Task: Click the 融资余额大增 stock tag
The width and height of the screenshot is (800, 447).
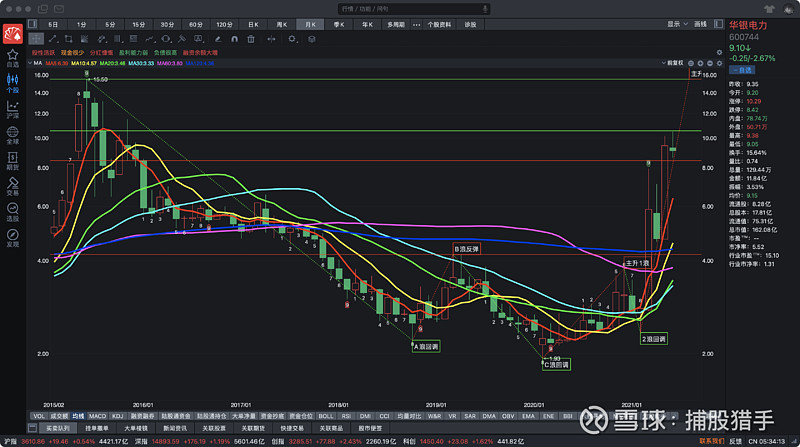Action: tap(201, 53)
